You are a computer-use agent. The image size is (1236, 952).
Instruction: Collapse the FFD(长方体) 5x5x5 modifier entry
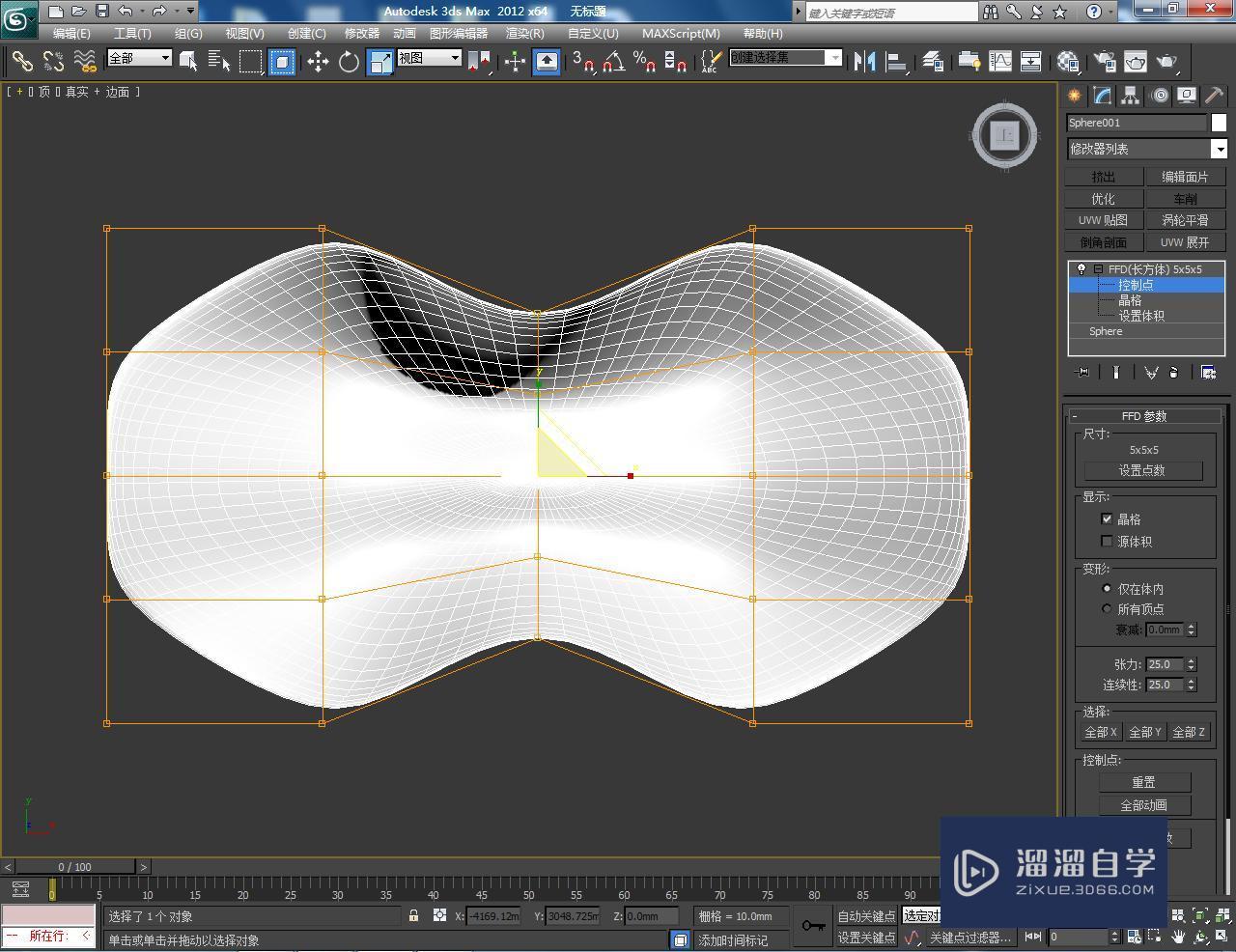[x=1098, y=269]
